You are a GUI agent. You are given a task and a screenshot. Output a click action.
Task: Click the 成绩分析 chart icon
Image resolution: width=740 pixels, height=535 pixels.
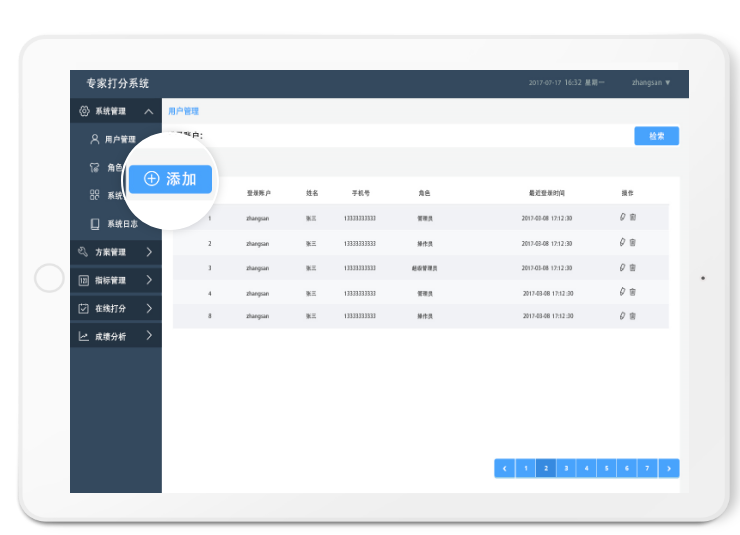click(84, 337)
